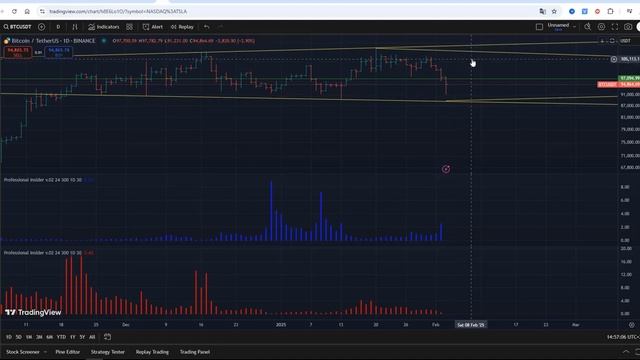Take a chart snapshot with camera icon

628,27
